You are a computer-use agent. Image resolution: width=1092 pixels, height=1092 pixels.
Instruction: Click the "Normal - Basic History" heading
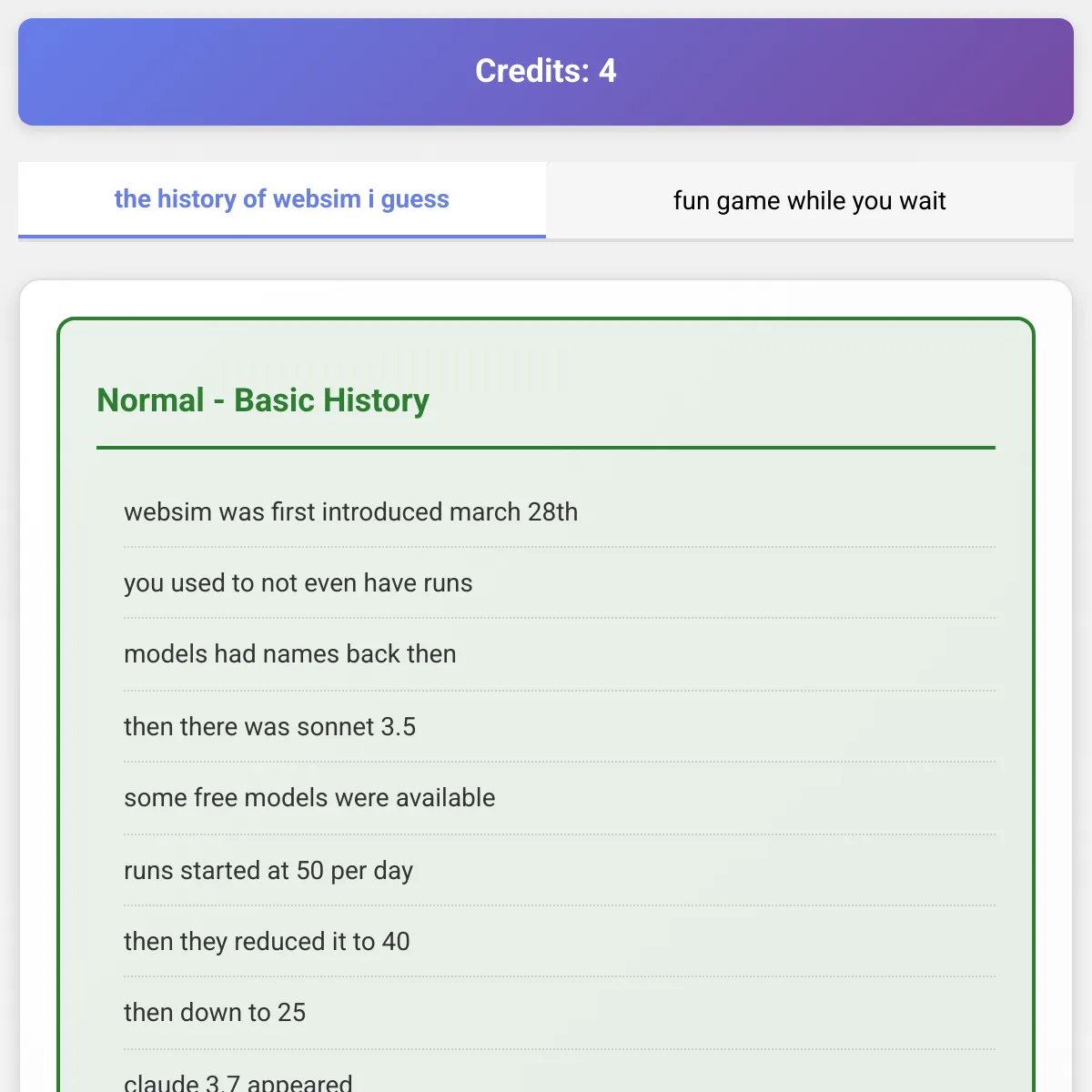click(263, 400)
